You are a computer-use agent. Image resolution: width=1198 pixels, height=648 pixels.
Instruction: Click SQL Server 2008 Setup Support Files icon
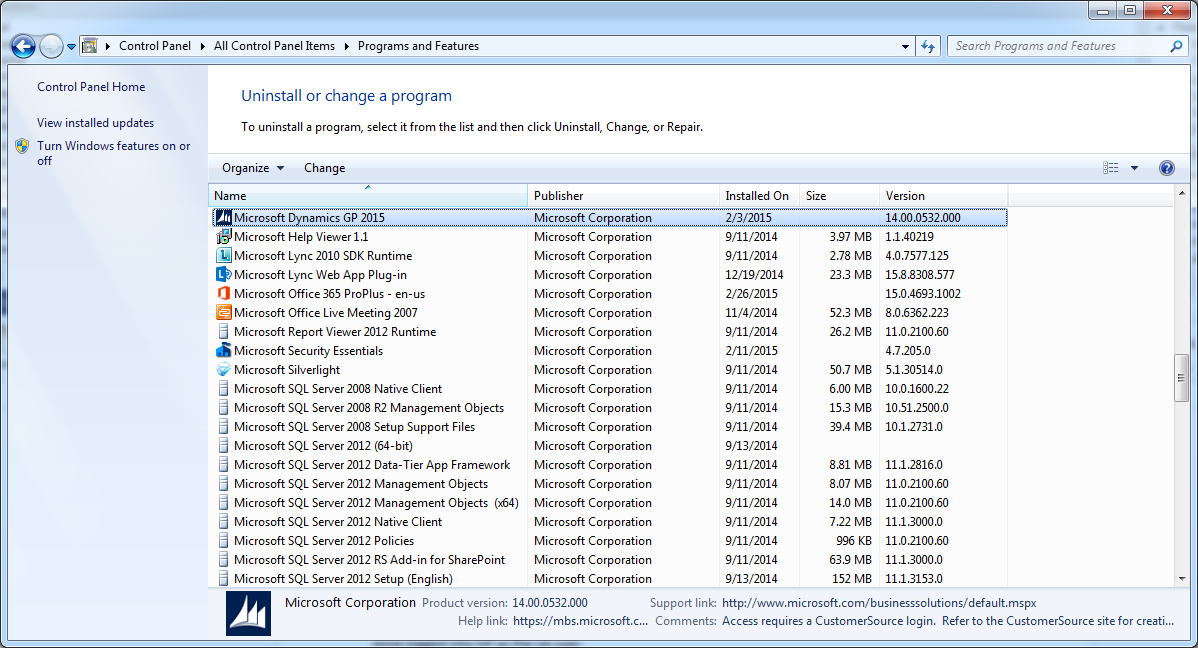223,427
